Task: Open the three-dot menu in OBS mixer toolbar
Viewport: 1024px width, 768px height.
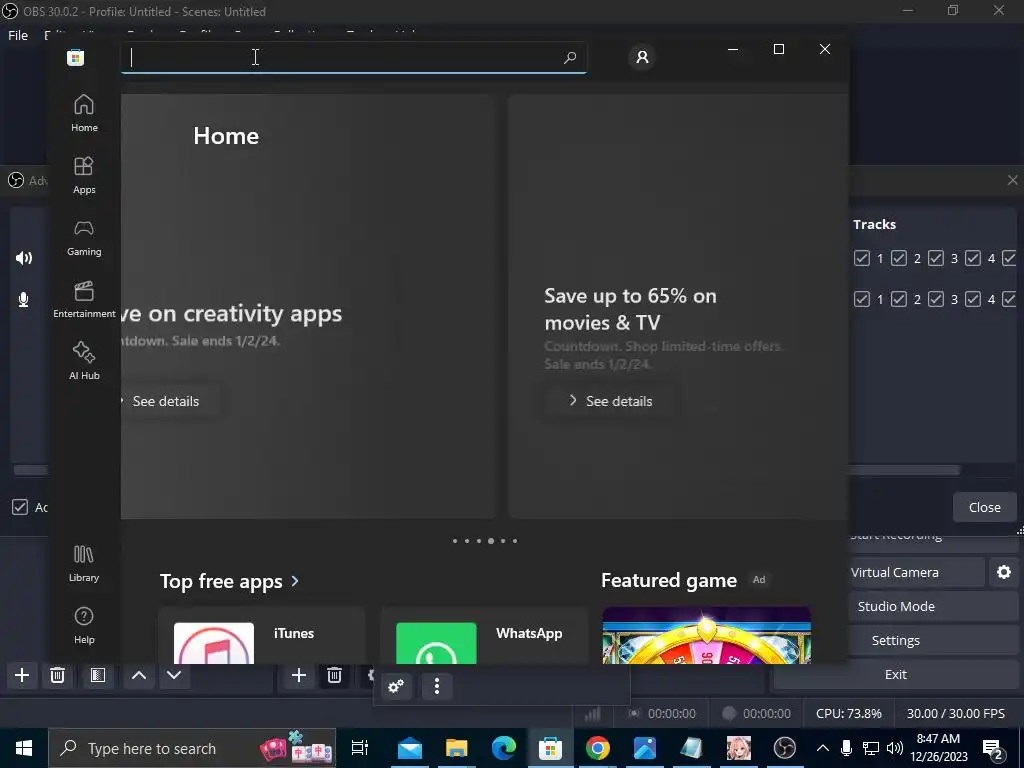Action: (437, 686)
